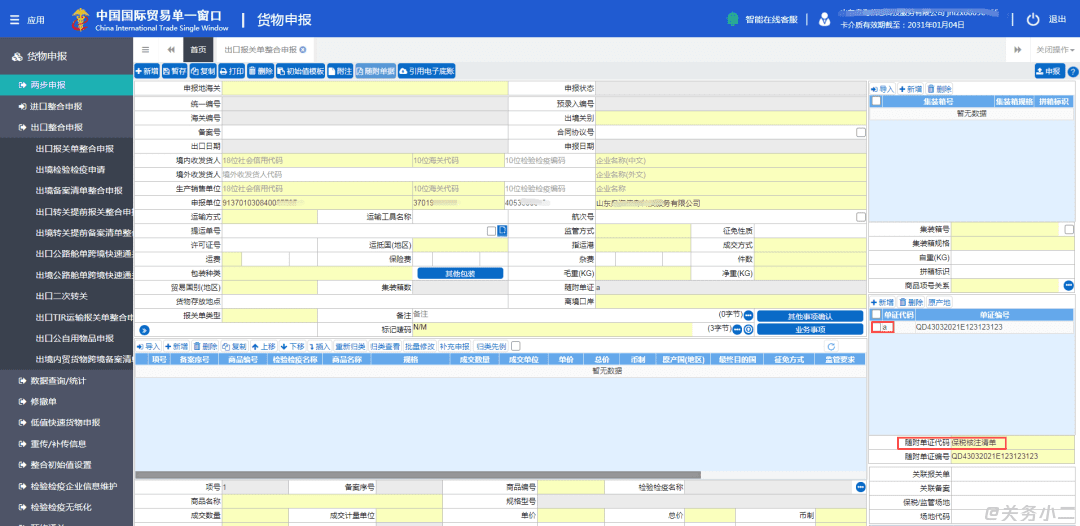Open the 关闭操作 dropdown
1080x526 pixels.
click(x=1054, y=49)
